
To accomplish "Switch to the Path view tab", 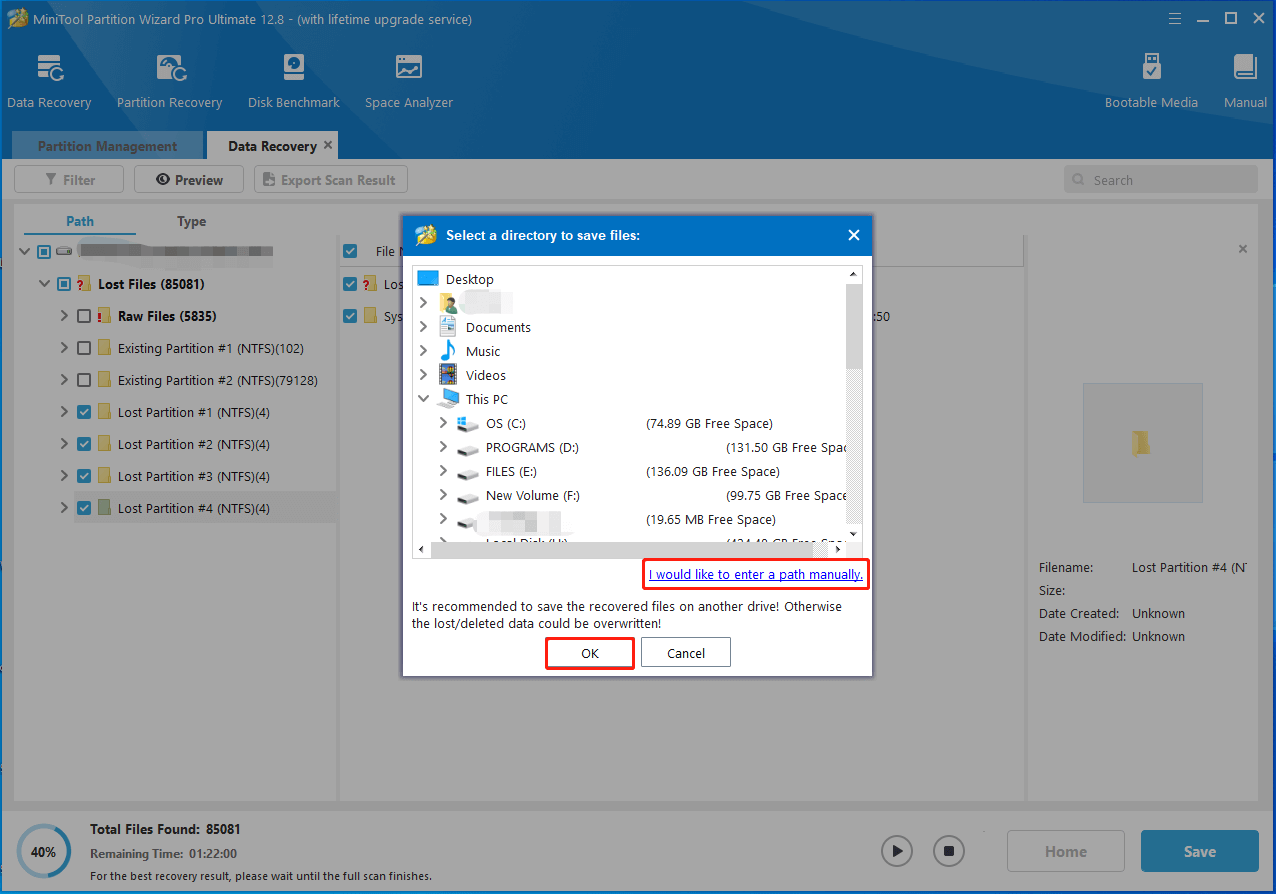I will pyautogui.click(x=80, y=222).
